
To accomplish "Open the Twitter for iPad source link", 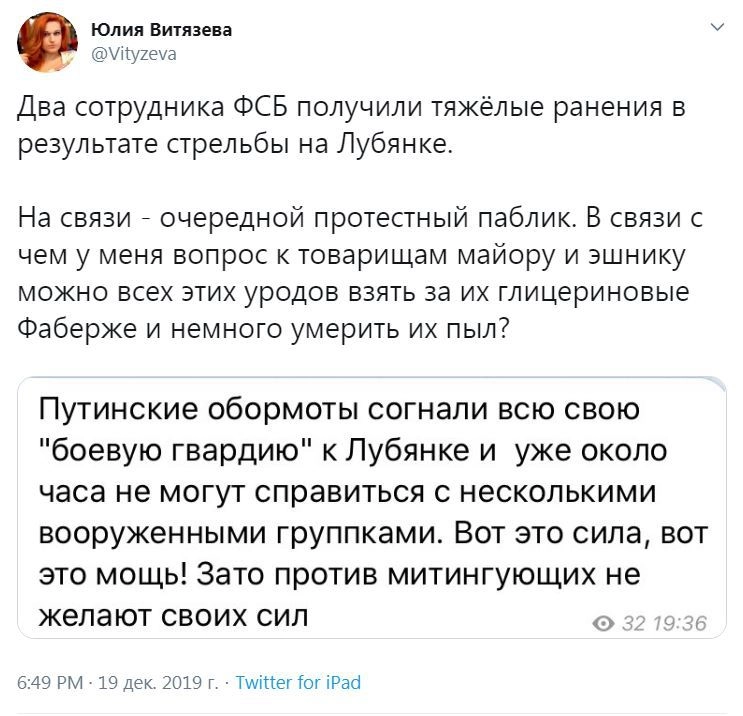I will (298, 683).
